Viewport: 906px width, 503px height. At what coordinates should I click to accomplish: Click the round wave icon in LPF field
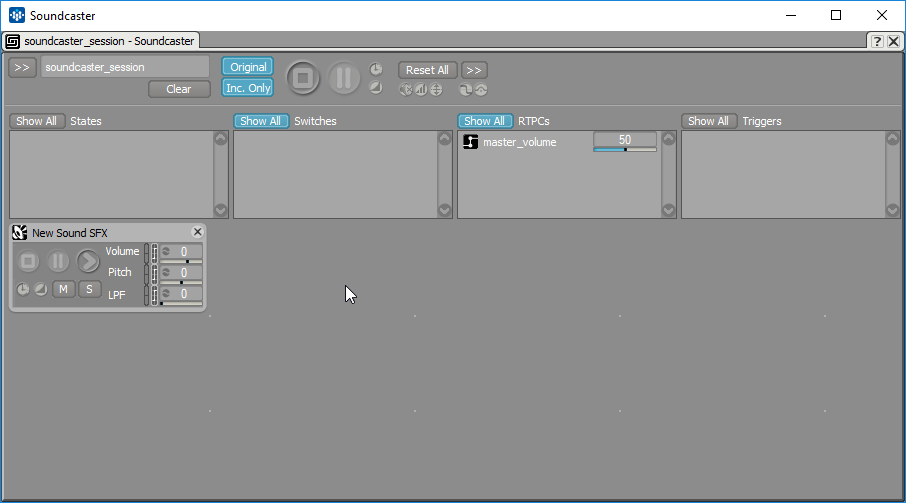[166, 293]
